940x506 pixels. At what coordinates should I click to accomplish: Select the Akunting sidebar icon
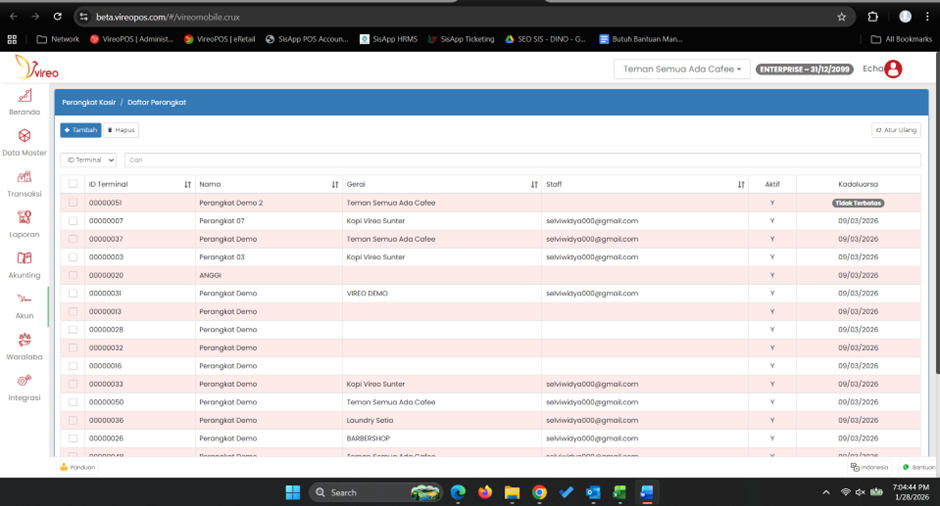click(24, 259)
